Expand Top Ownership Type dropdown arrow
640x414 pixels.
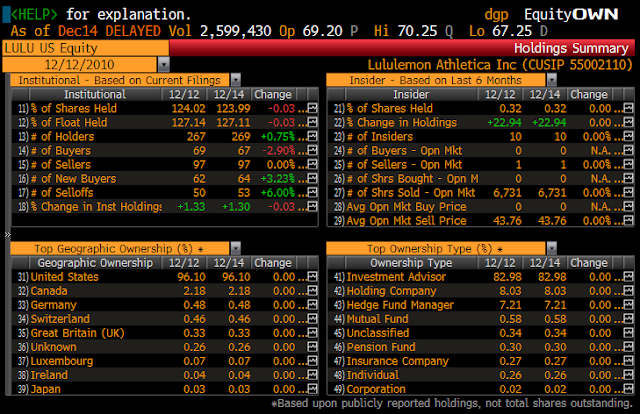(x=552, y=248)
